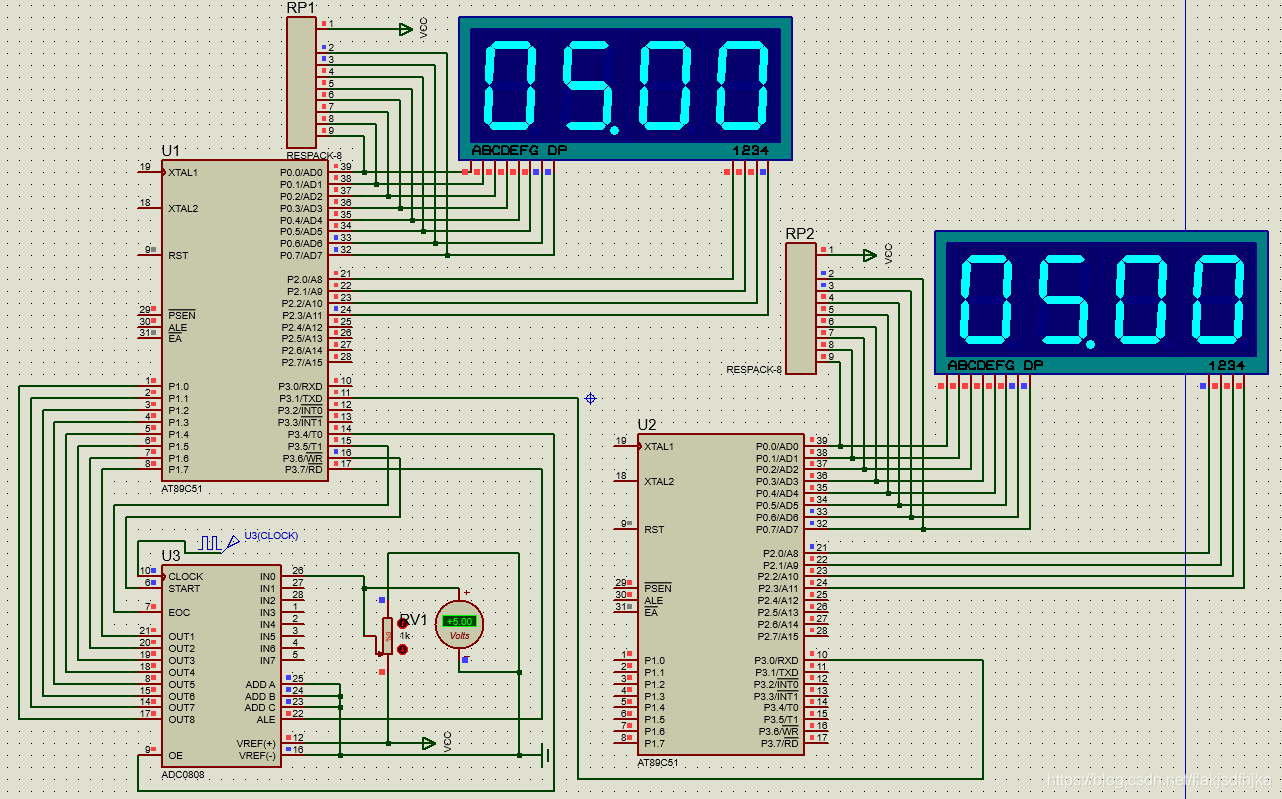Click the blue 'U3(CLOCK)' probe label

click(272, 536)
